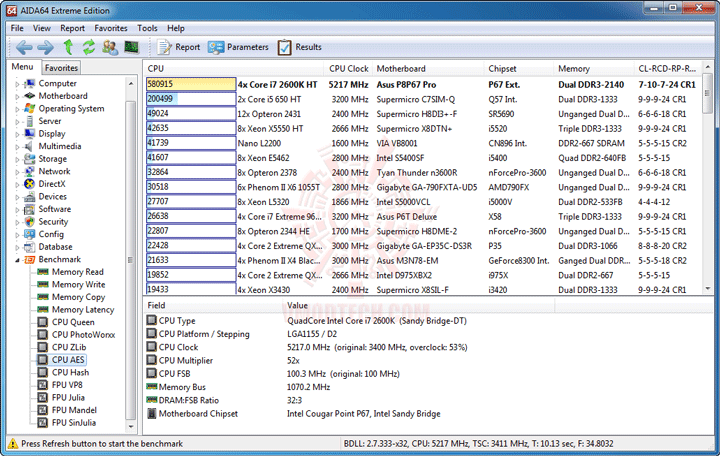720x456 pixels.
Task: Open the Tools menu
Action: (x=147, y=28)
